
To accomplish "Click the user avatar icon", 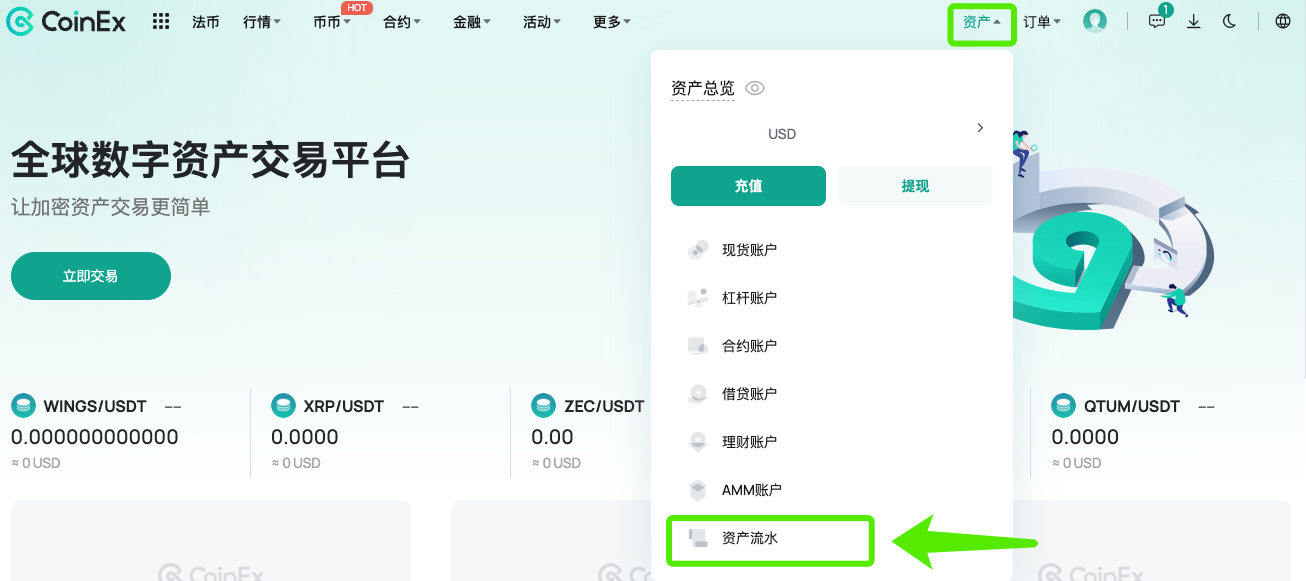I will point(1095,21).
